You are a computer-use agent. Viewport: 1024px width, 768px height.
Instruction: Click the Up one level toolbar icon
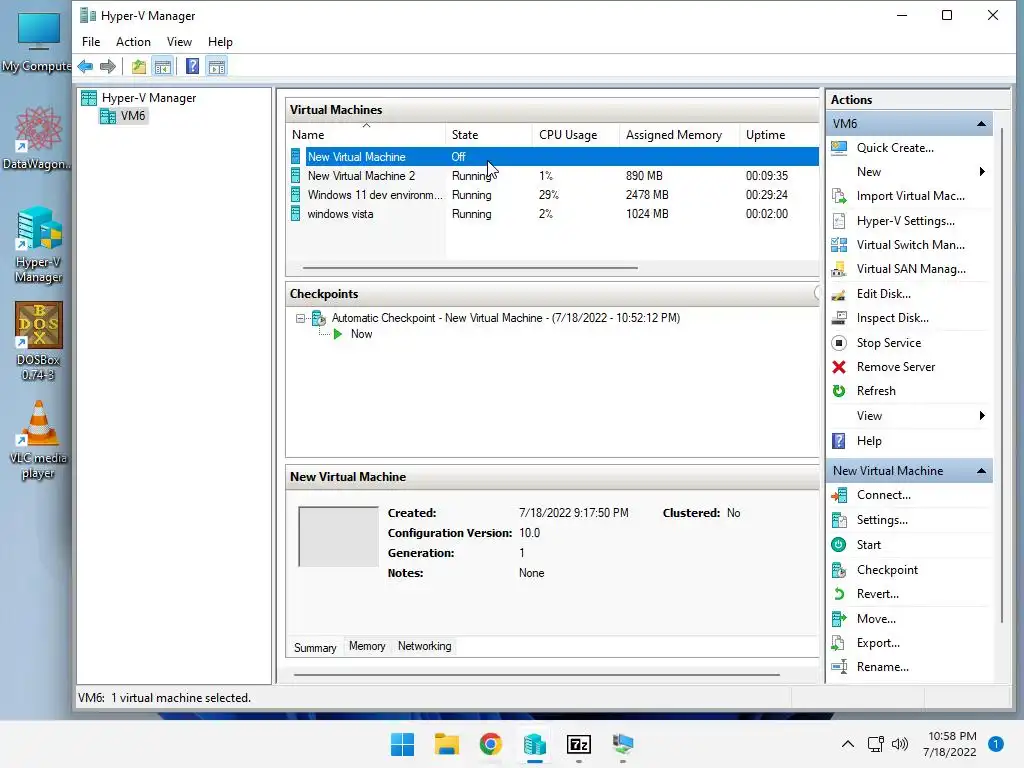(x=138, y=67)
